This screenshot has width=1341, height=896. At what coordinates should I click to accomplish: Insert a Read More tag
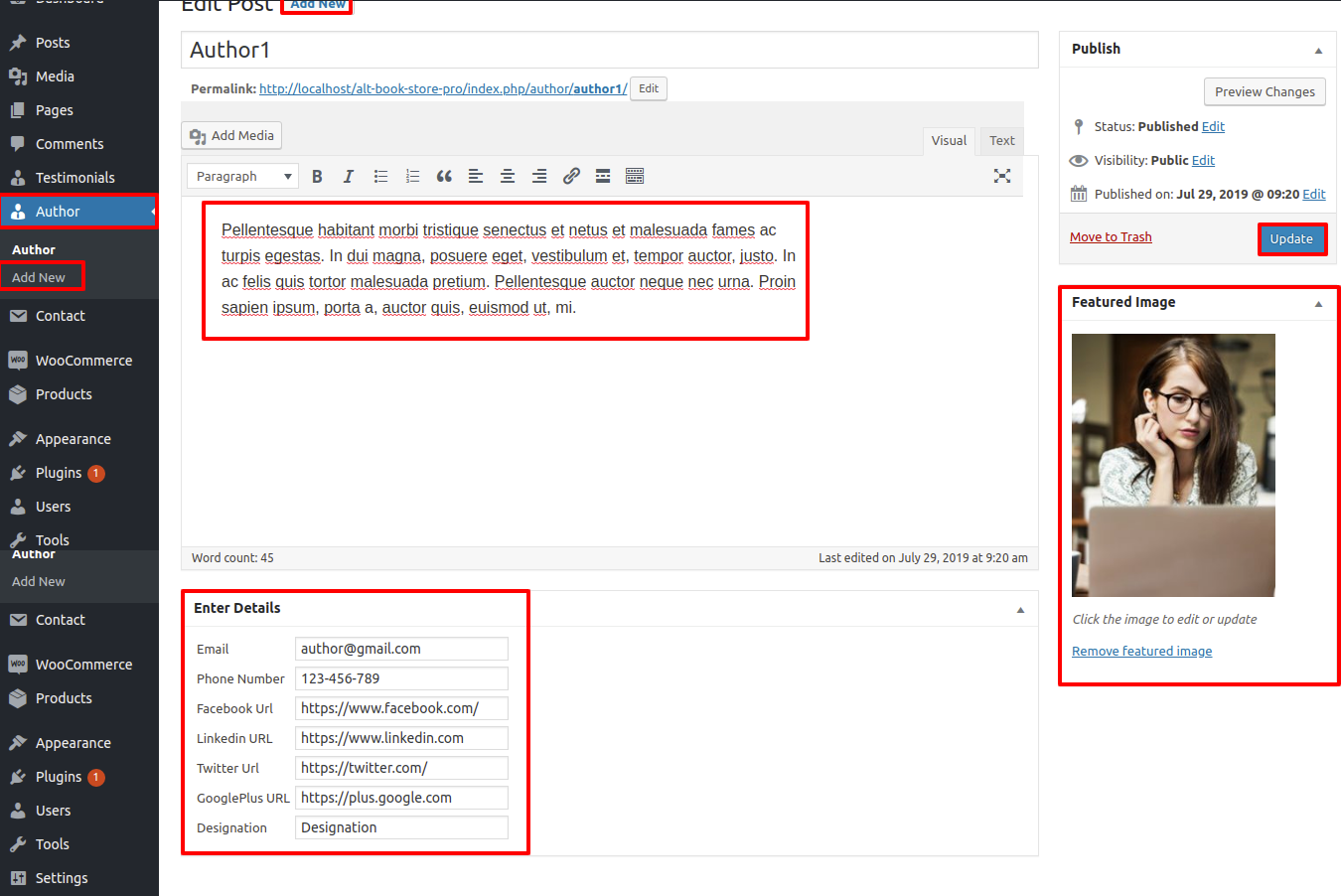(603, 176)
